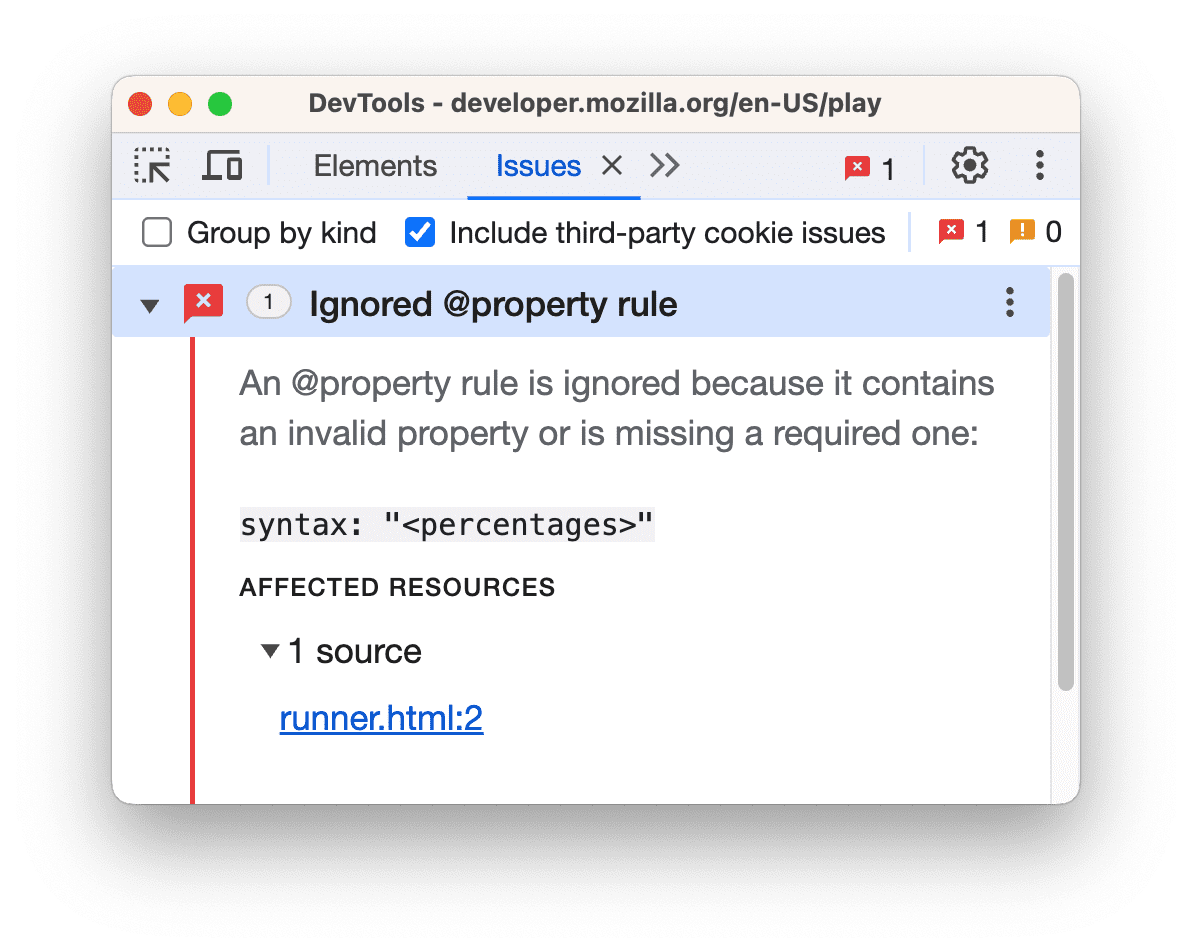Select the Issues tab
The width and height of the screenshot is (1192, 952).
pyautogui.click(x=538, y=166)
